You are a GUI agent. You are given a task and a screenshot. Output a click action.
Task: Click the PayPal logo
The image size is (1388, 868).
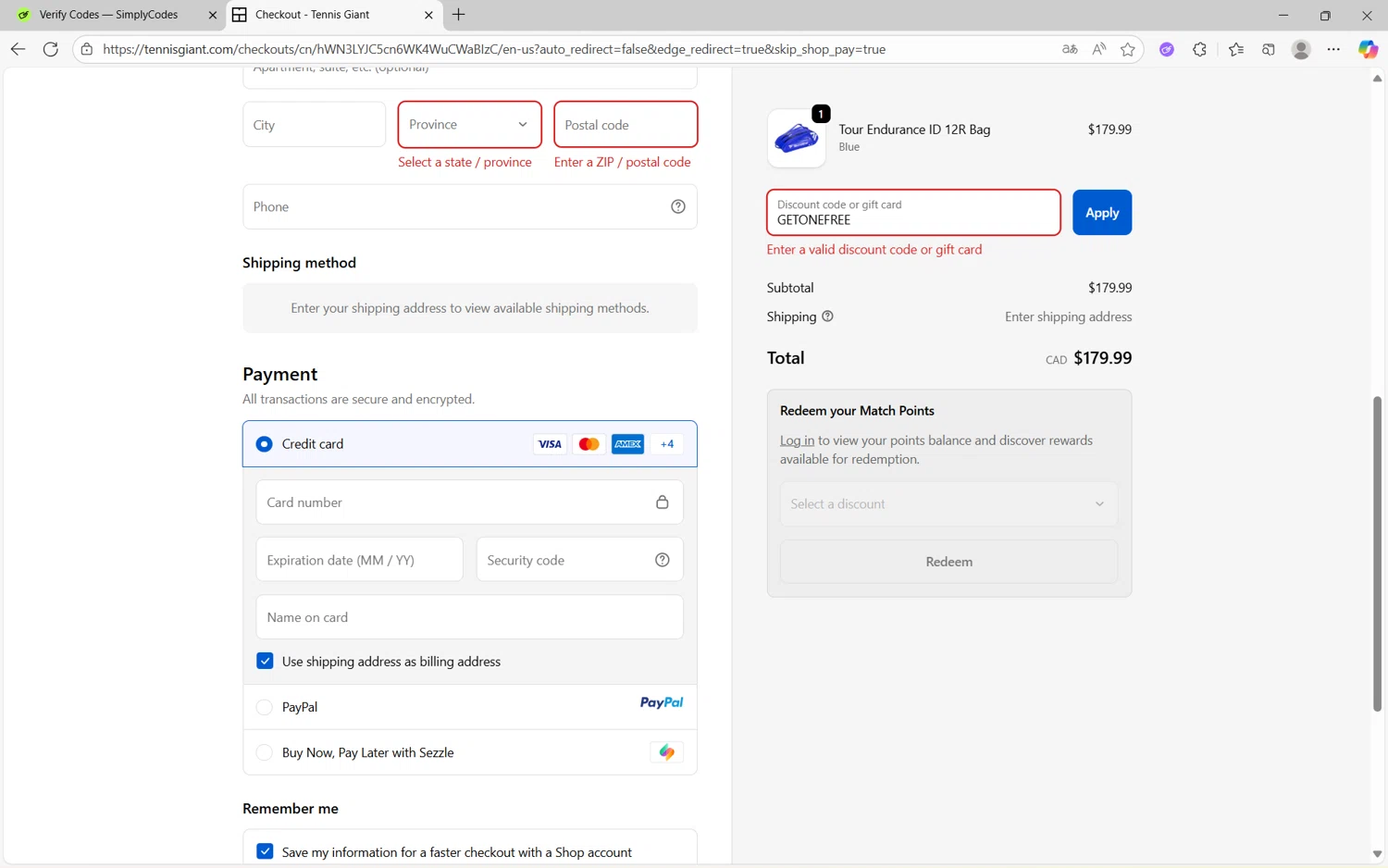pos(662,703)
